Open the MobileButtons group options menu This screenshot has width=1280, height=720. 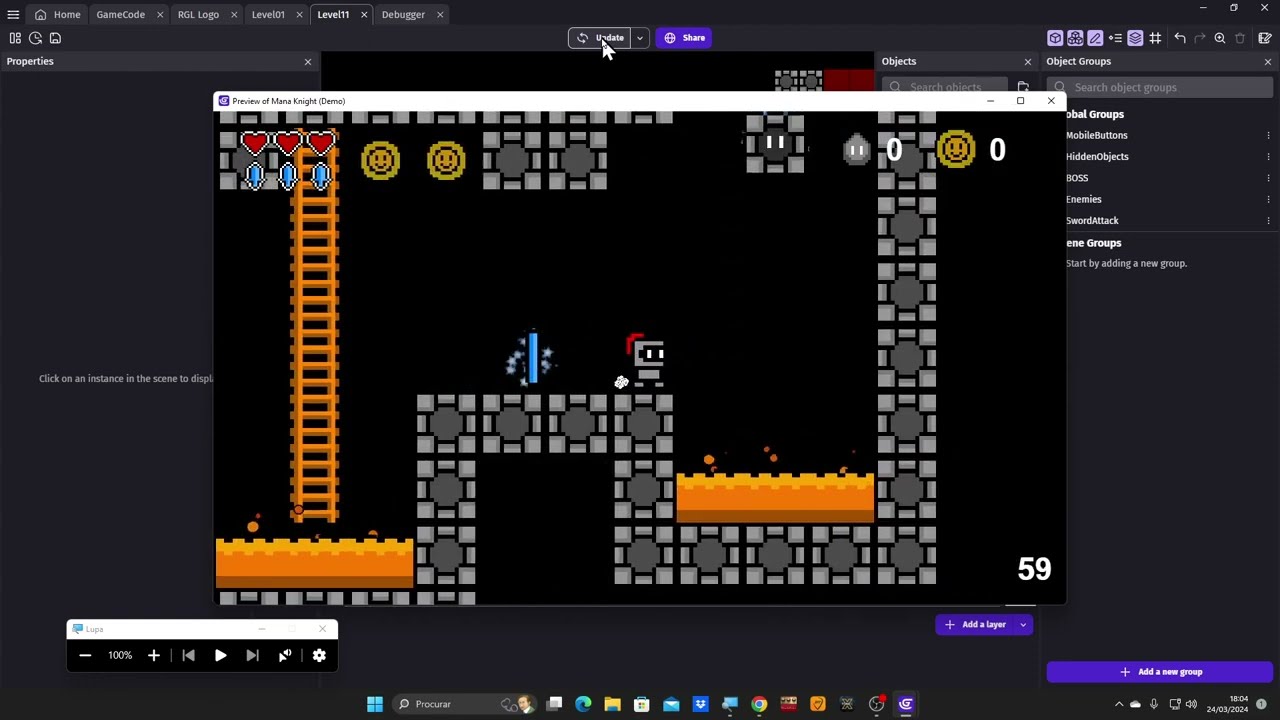tap(1268, 135)
